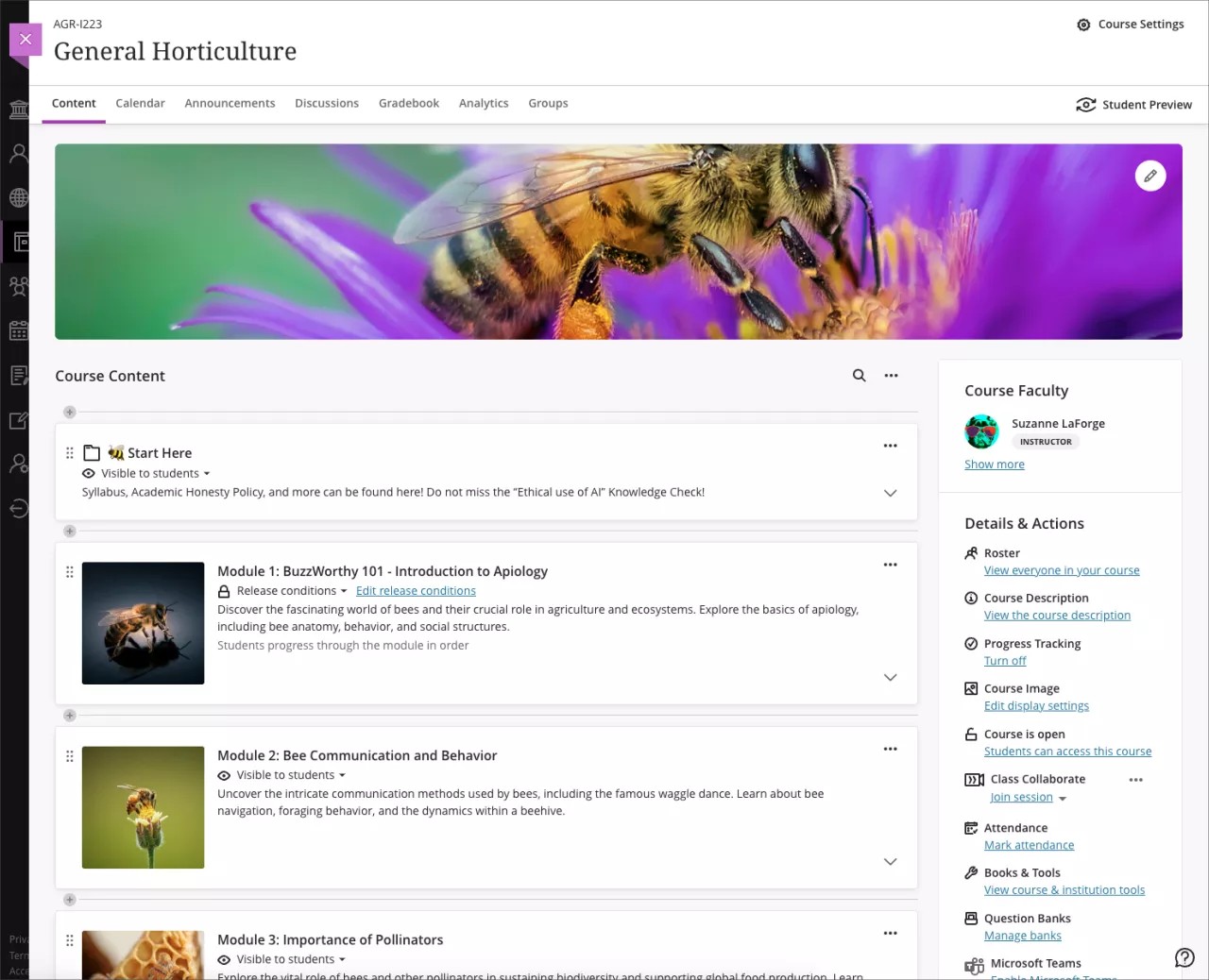Switch to the Gradebook tab
The image size is (1209, 980).
pos(408,103)
